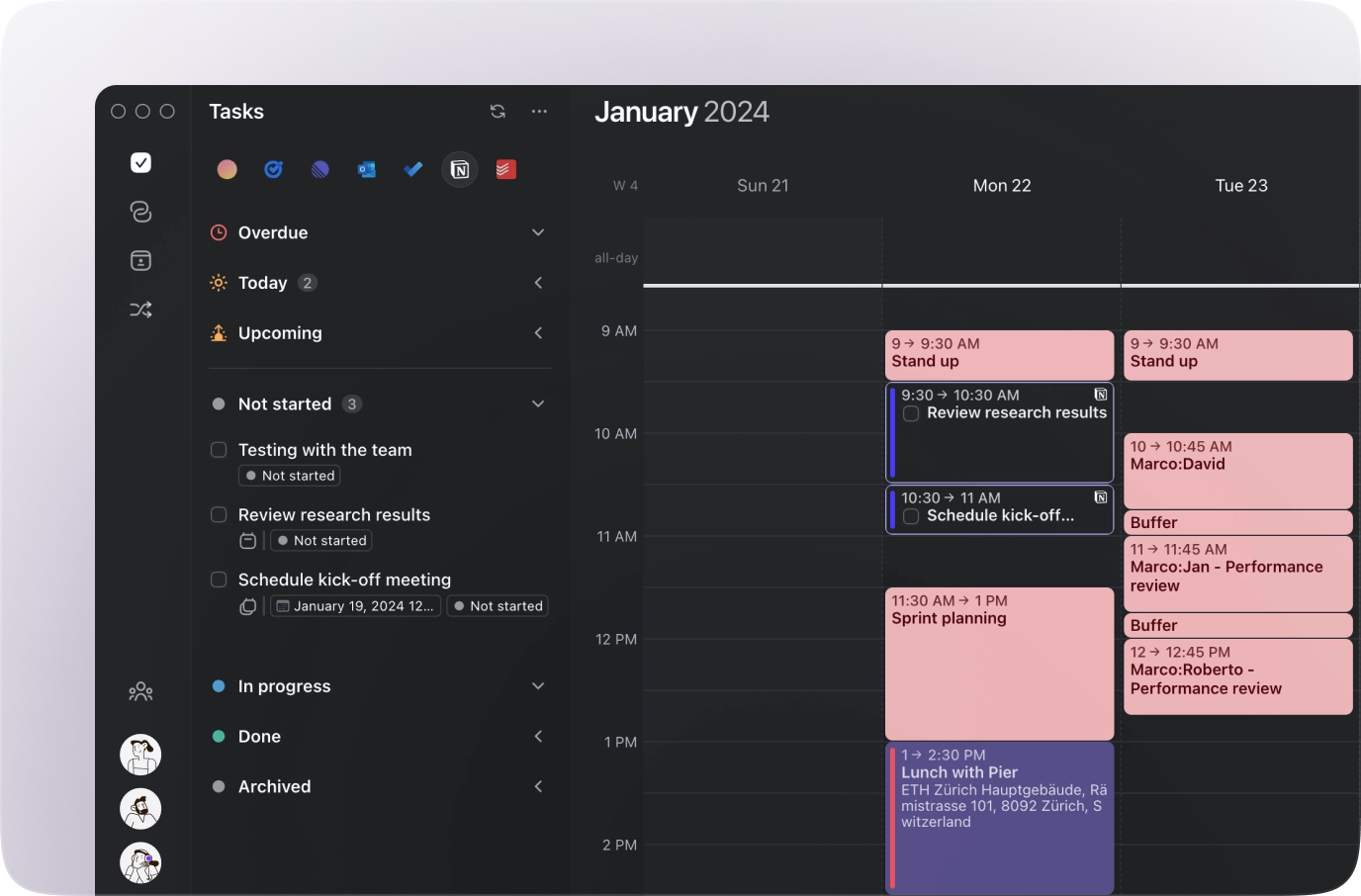
Task: Select the Mon 22 day header
Action: coord(1001,186)
